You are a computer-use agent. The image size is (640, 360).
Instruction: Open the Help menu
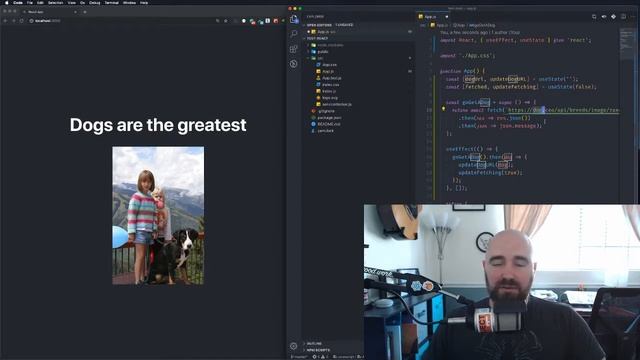144,2
